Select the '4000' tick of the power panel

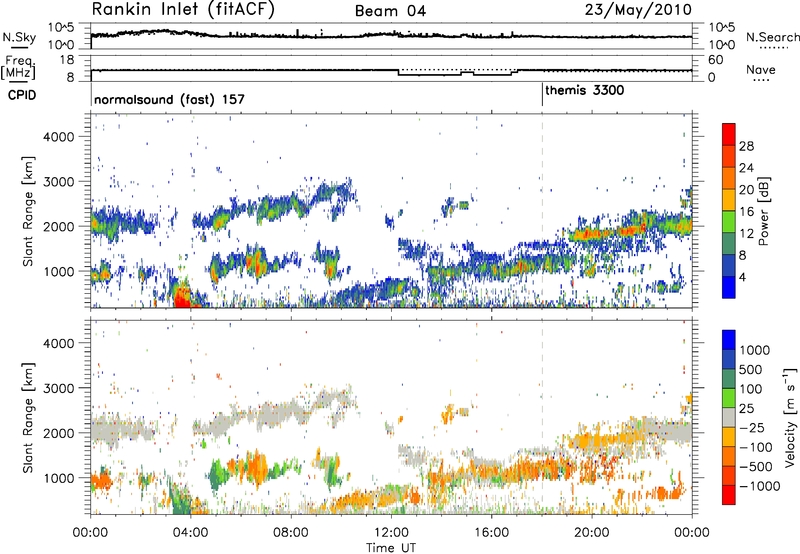(58, 137)
